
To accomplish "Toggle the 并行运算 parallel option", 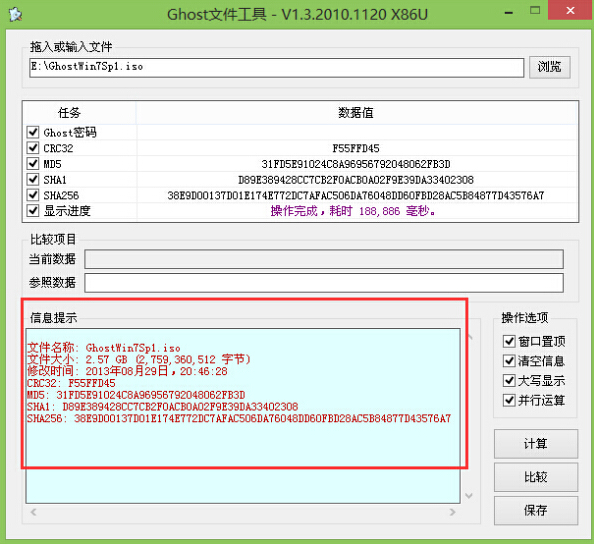I will pyautogui.click(x=509, y=400).
